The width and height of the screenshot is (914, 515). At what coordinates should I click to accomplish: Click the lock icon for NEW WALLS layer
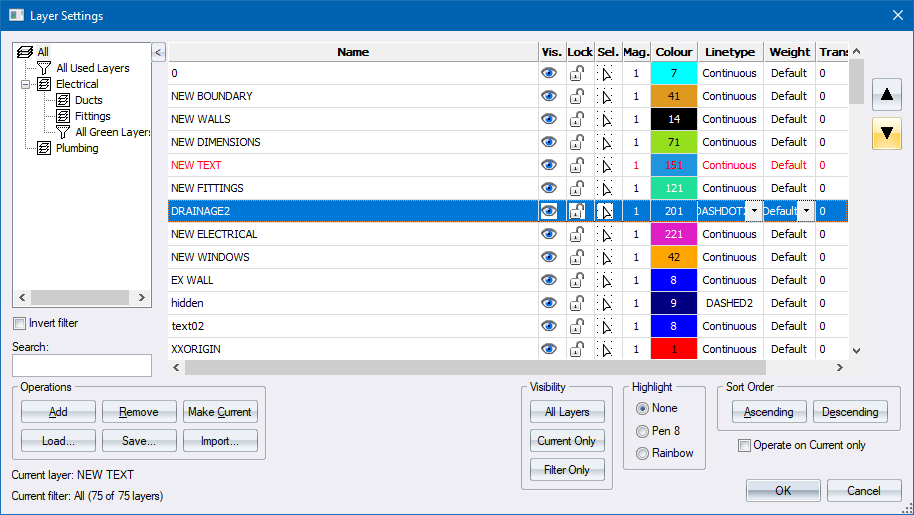click(578, 119)
